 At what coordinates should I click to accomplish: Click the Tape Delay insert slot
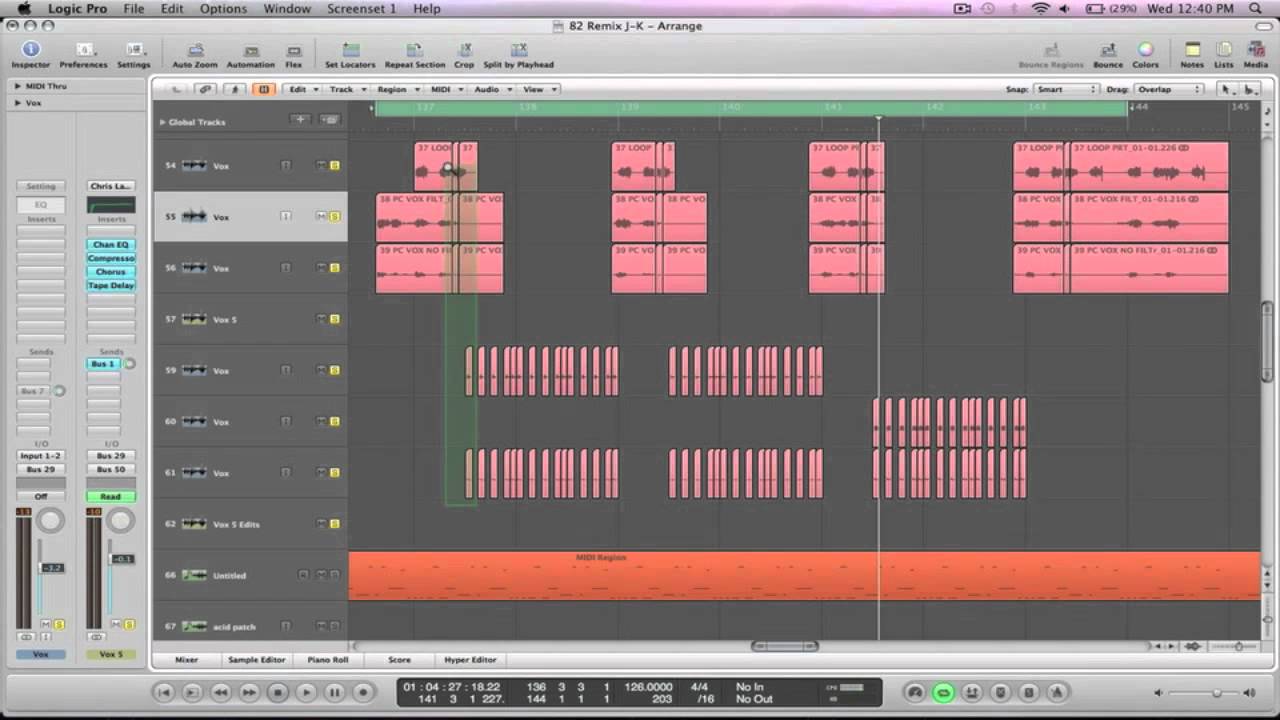point(110,286)
